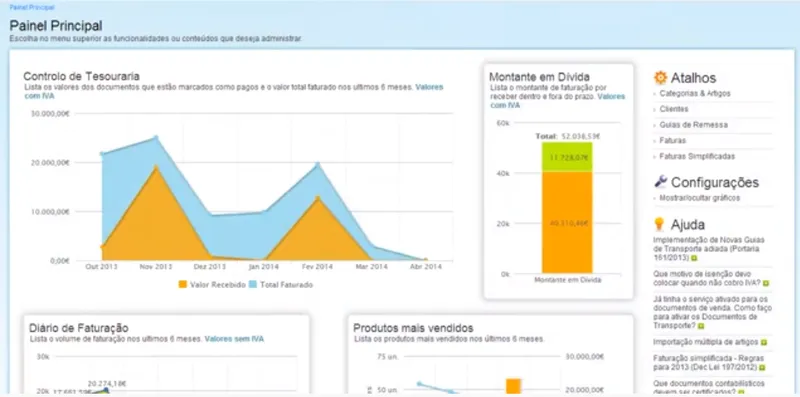
Task: Click the Ajuda lightbulb icon
Action: [659, 224]
